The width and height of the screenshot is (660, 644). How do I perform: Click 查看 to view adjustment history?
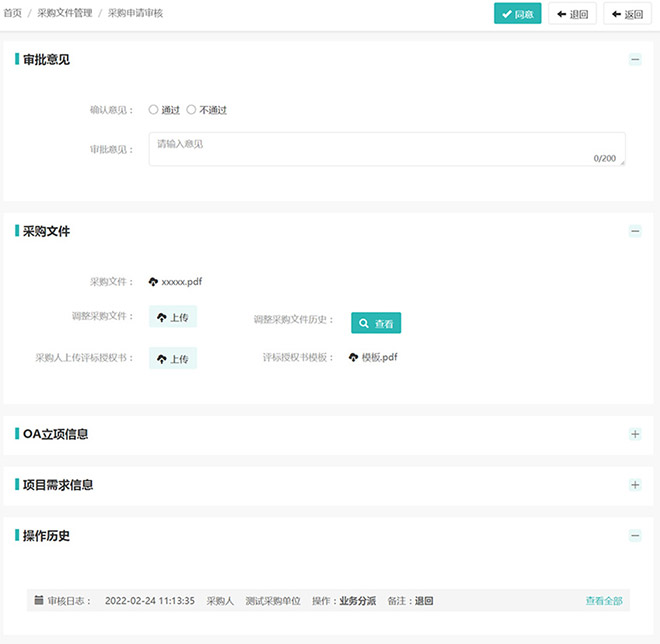coord(376,323)
